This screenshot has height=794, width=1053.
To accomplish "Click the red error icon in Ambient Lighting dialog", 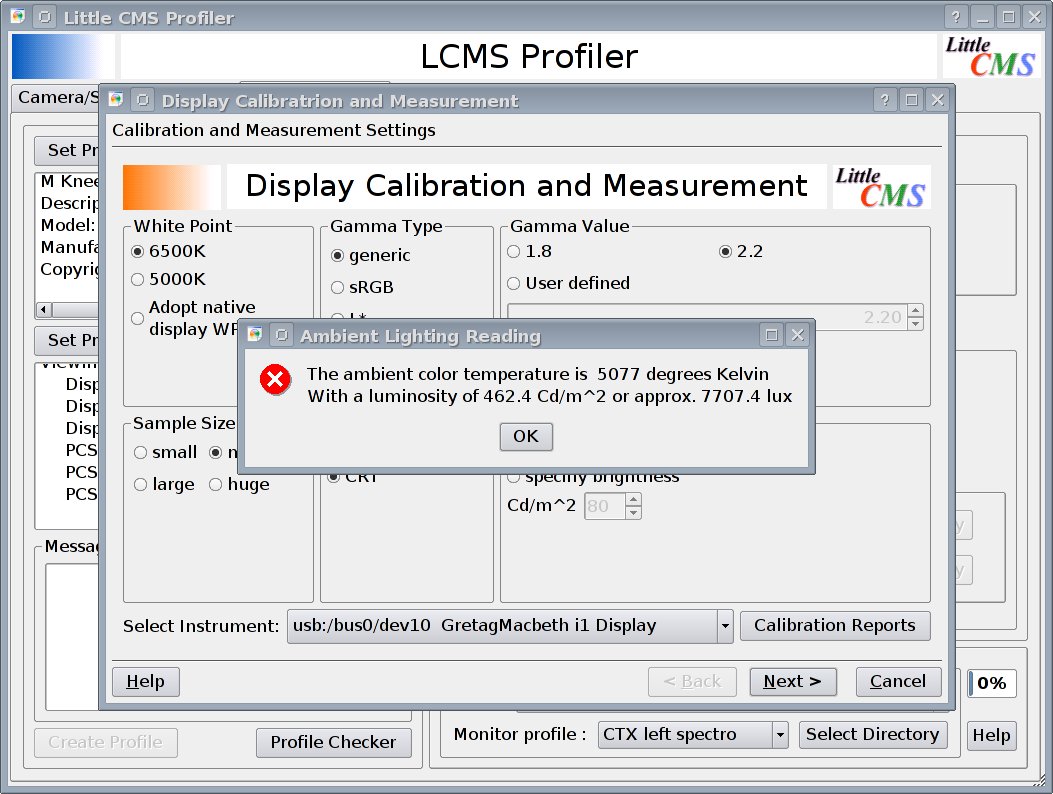I will pos(275,380).
